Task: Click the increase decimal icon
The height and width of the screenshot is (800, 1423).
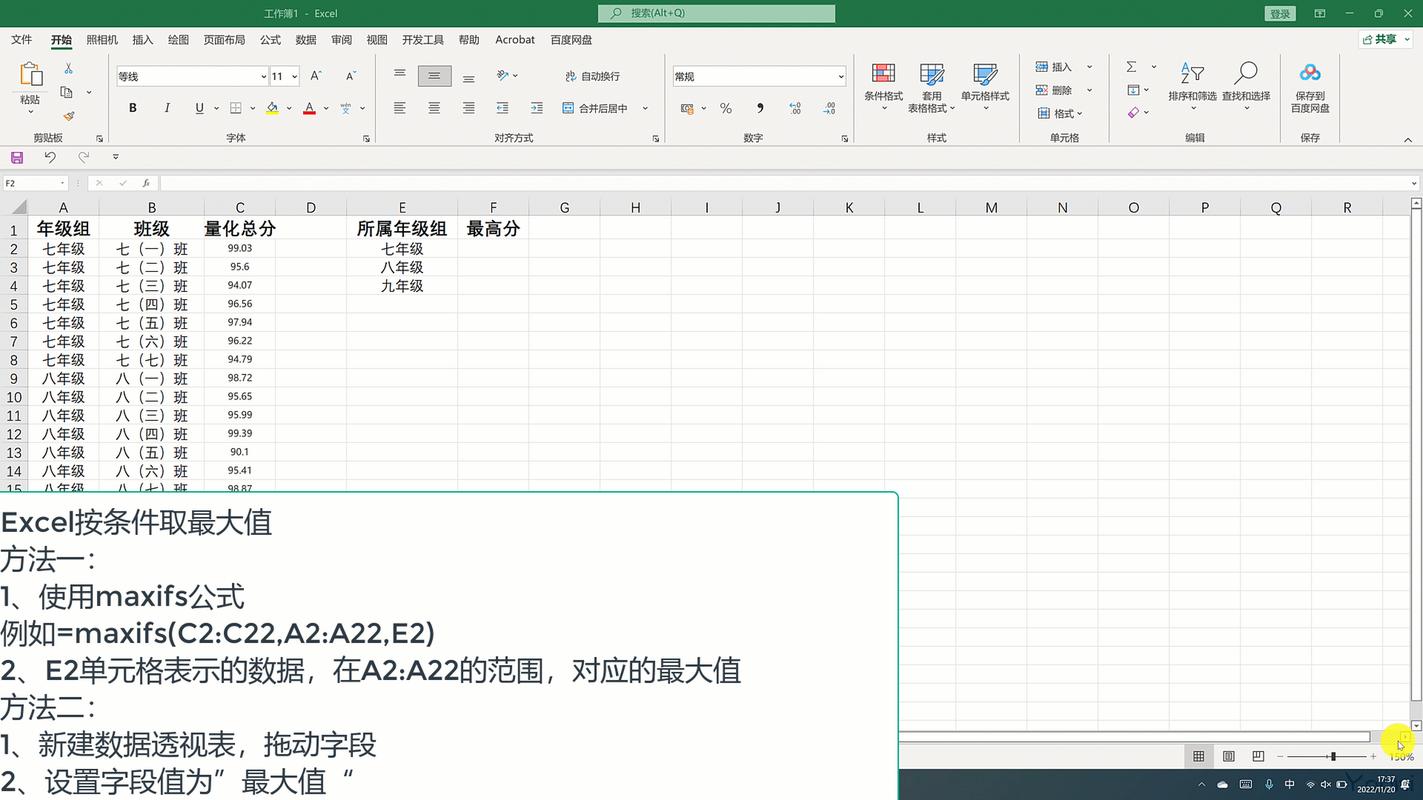Action: click(x=795, y=108)
